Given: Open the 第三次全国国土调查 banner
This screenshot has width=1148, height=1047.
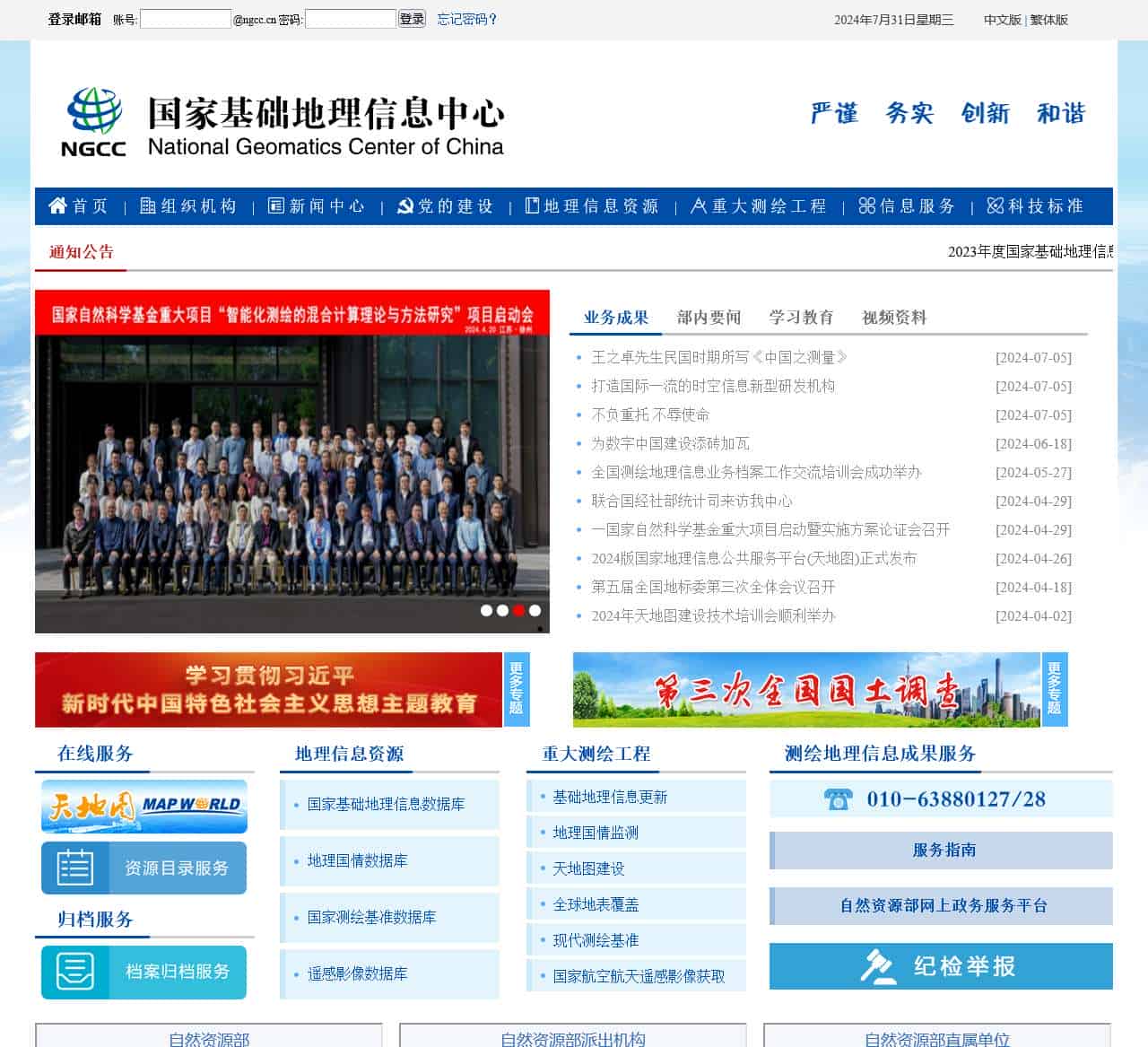Looking at the screenshot, I should point(806,689).
